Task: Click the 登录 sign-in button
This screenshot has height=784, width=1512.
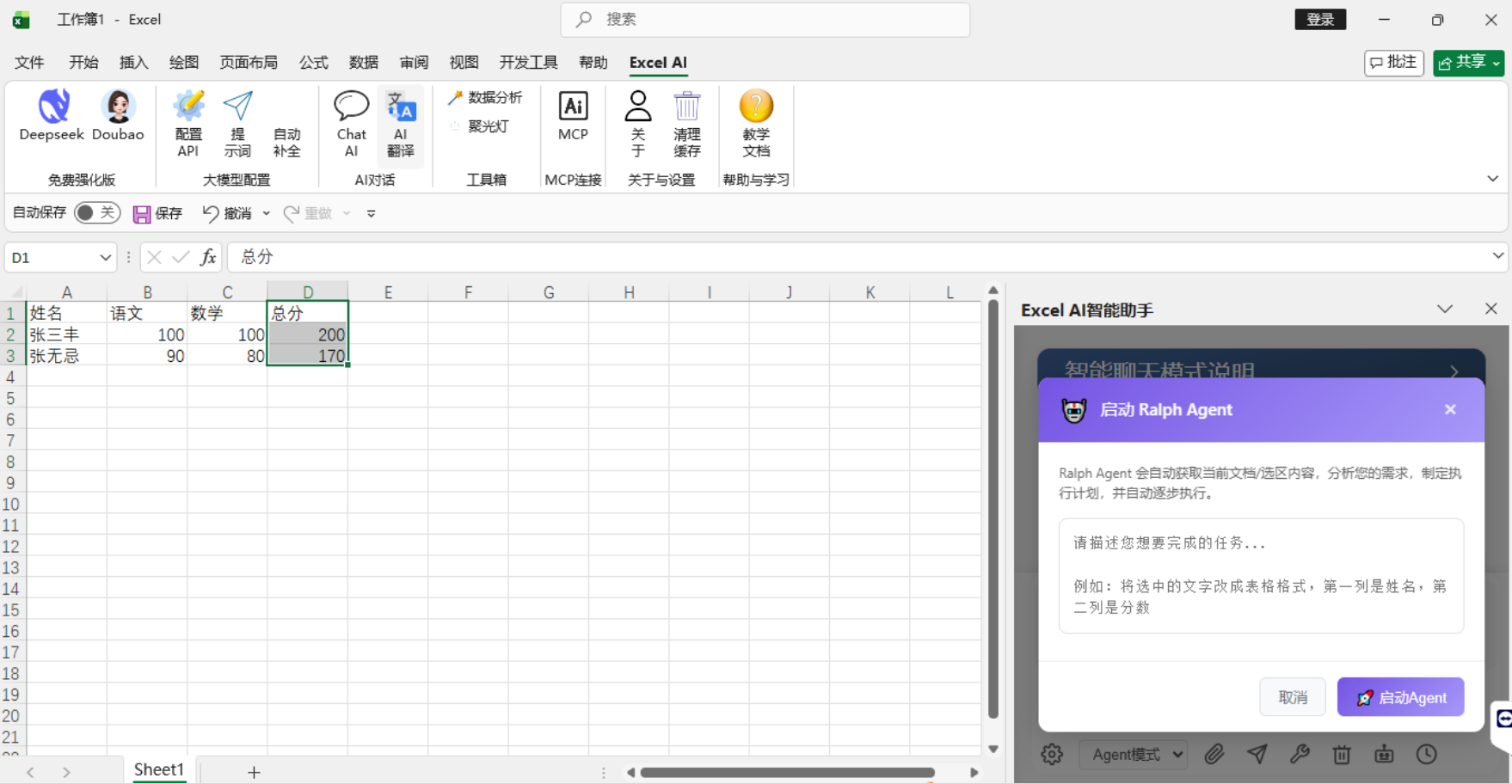Action: click(x=1320, y=19)
